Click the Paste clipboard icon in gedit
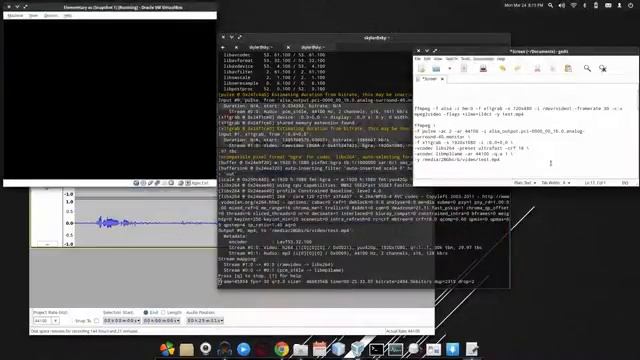 [568, 69]
